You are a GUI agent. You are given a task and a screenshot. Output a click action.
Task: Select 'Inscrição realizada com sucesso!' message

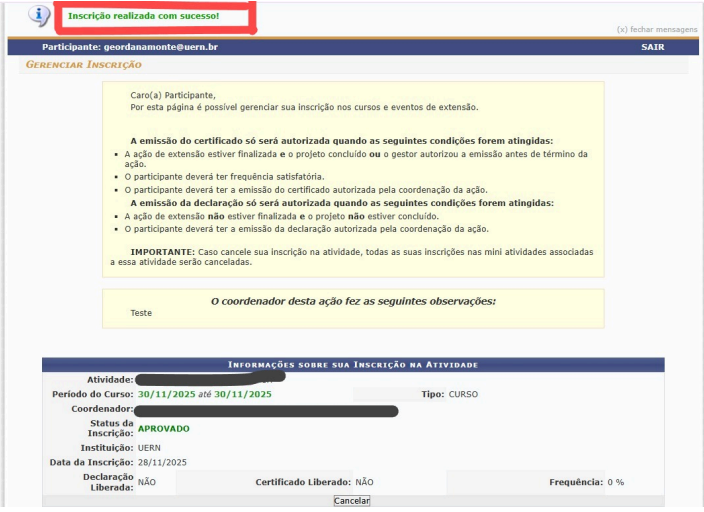tap(143, 16)
